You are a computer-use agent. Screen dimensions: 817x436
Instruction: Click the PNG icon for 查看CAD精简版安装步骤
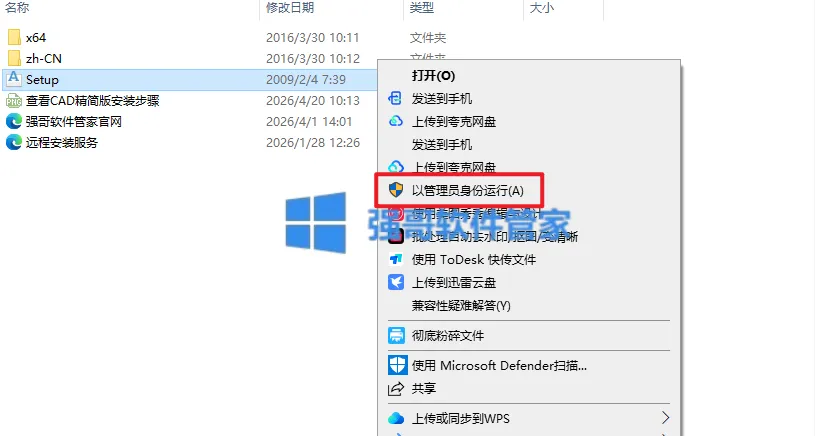pyautogui.click(x=14, y=101)
